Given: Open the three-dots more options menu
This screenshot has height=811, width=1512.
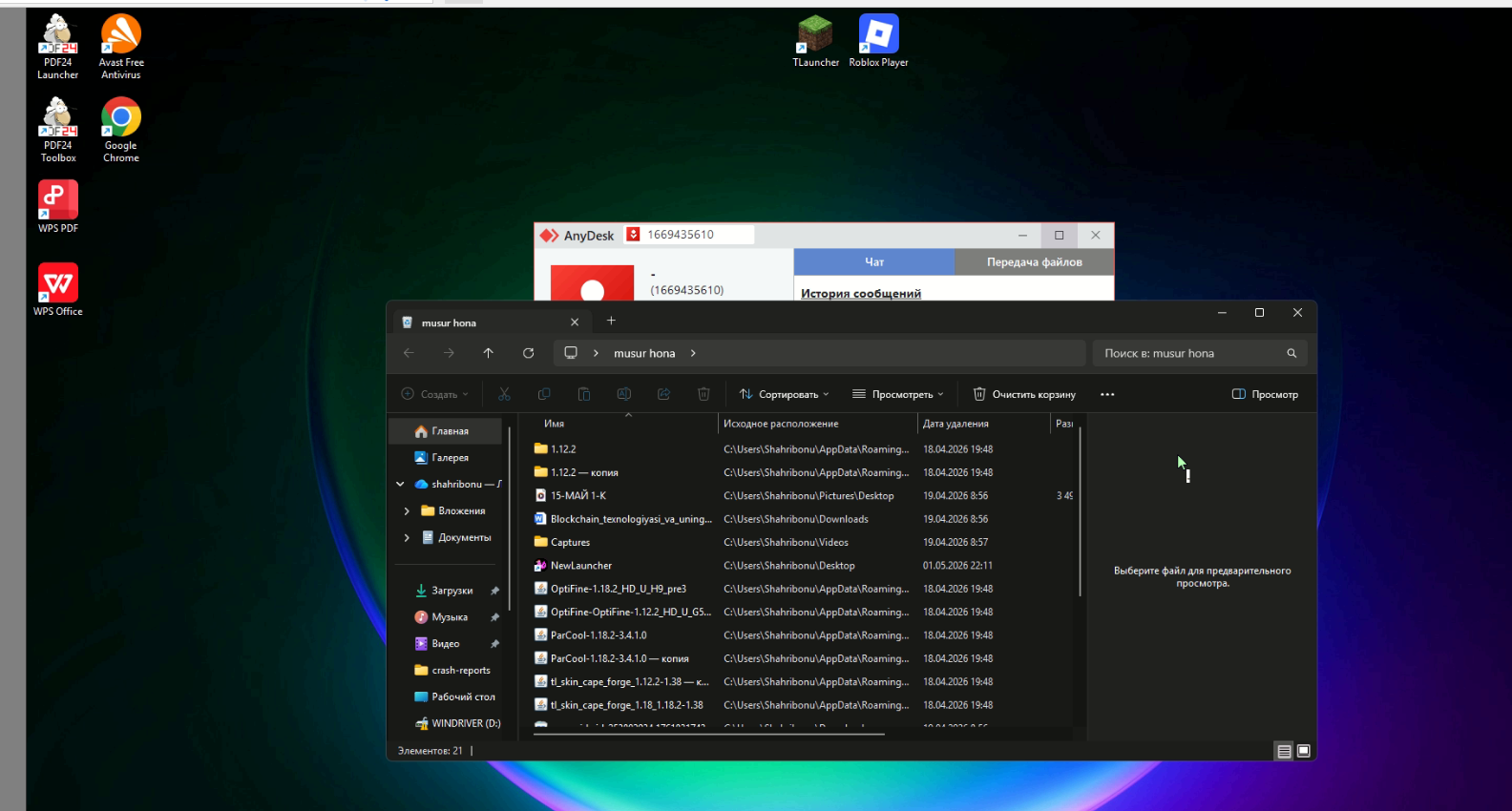Looking at the screenshot, I should [x=1107, y=394].
